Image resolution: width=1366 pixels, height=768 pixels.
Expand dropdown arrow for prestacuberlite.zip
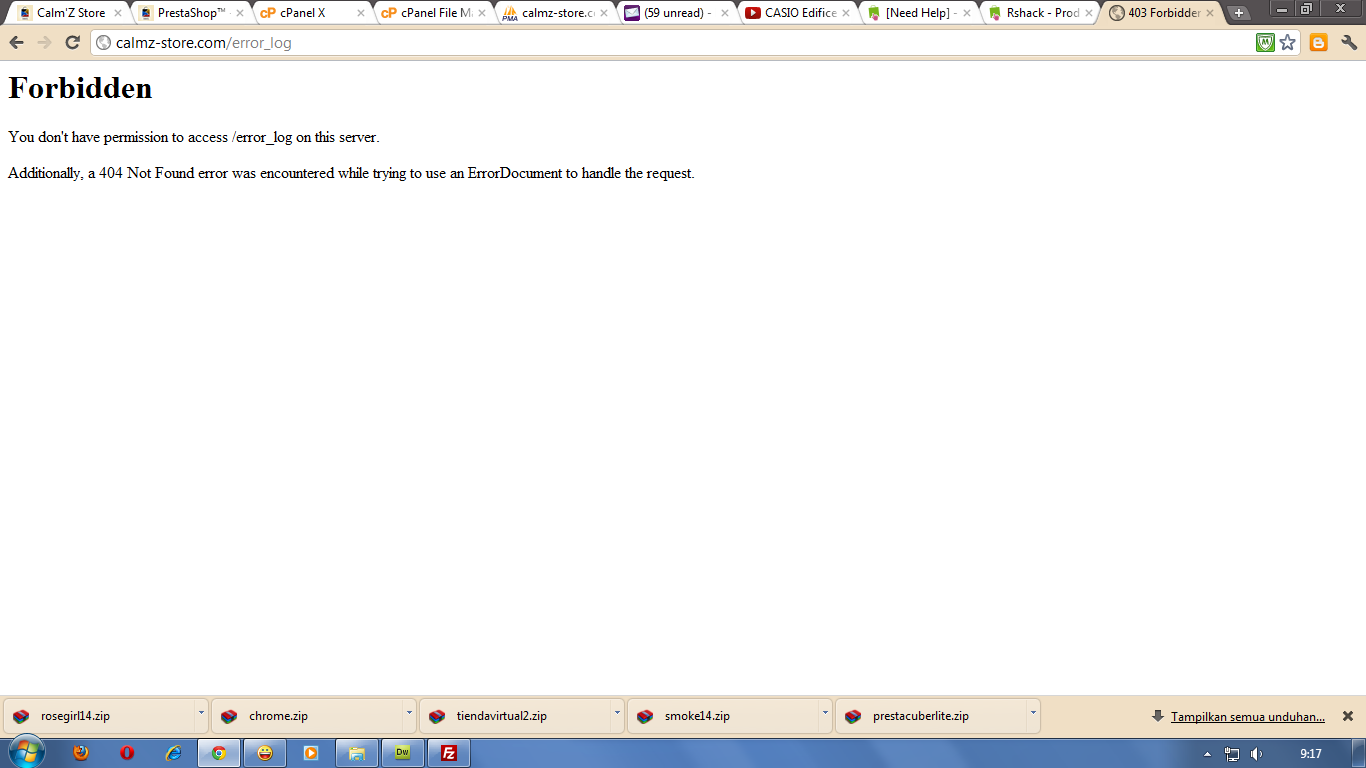(1033, 716)
